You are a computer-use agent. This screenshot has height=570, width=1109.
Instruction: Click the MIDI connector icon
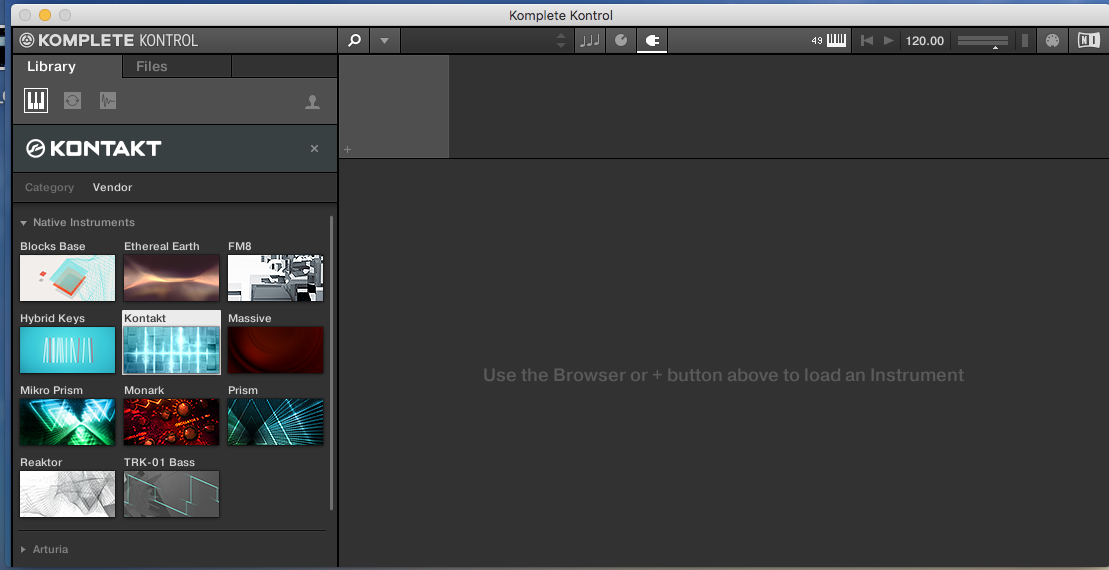[x=1052, y=40]
